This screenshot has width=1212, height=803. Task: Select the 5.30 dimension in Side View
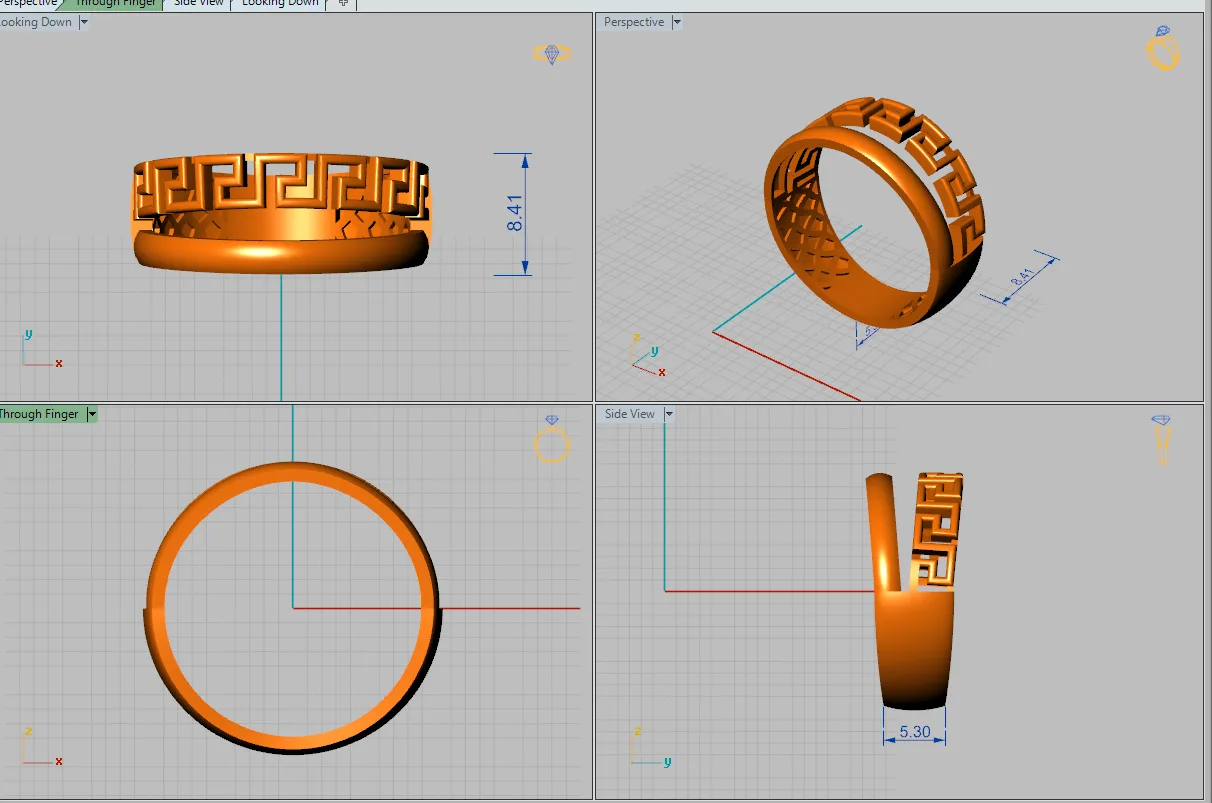pos(915,732)
